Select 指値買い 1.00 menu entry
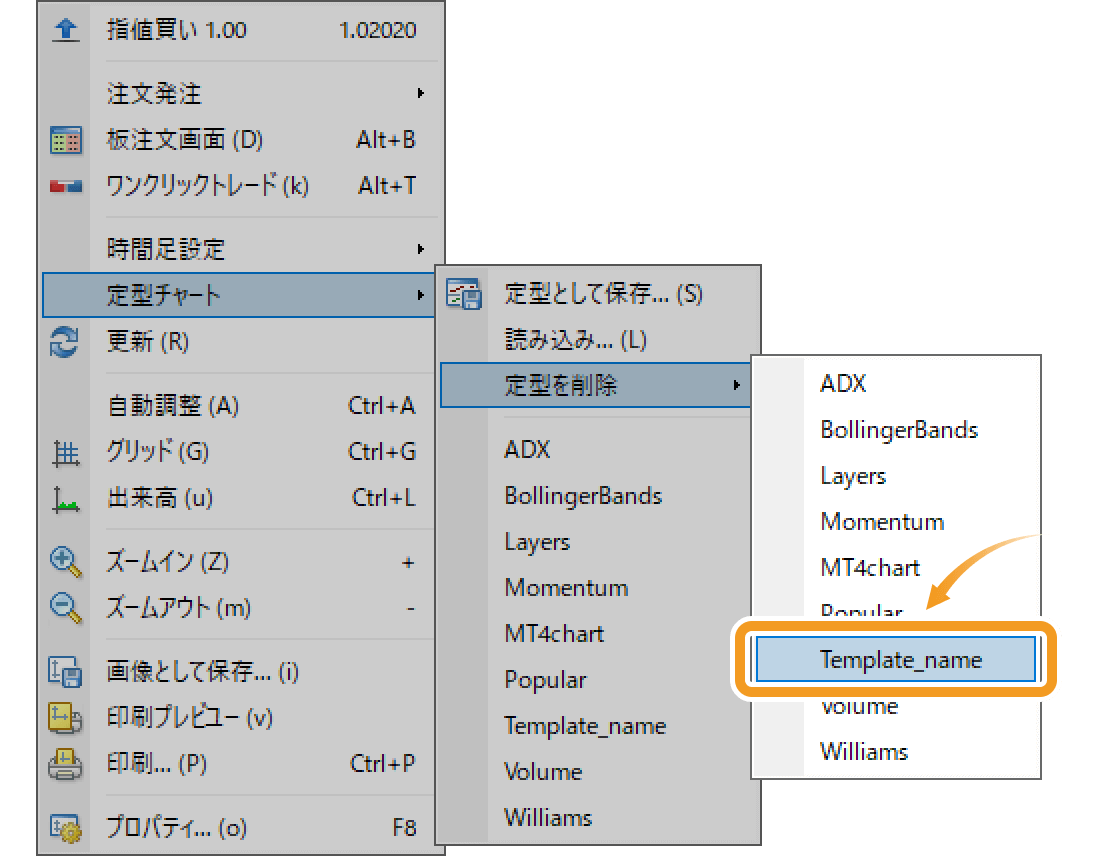Viewport: 1100px width, 856px height. [241, 30]
